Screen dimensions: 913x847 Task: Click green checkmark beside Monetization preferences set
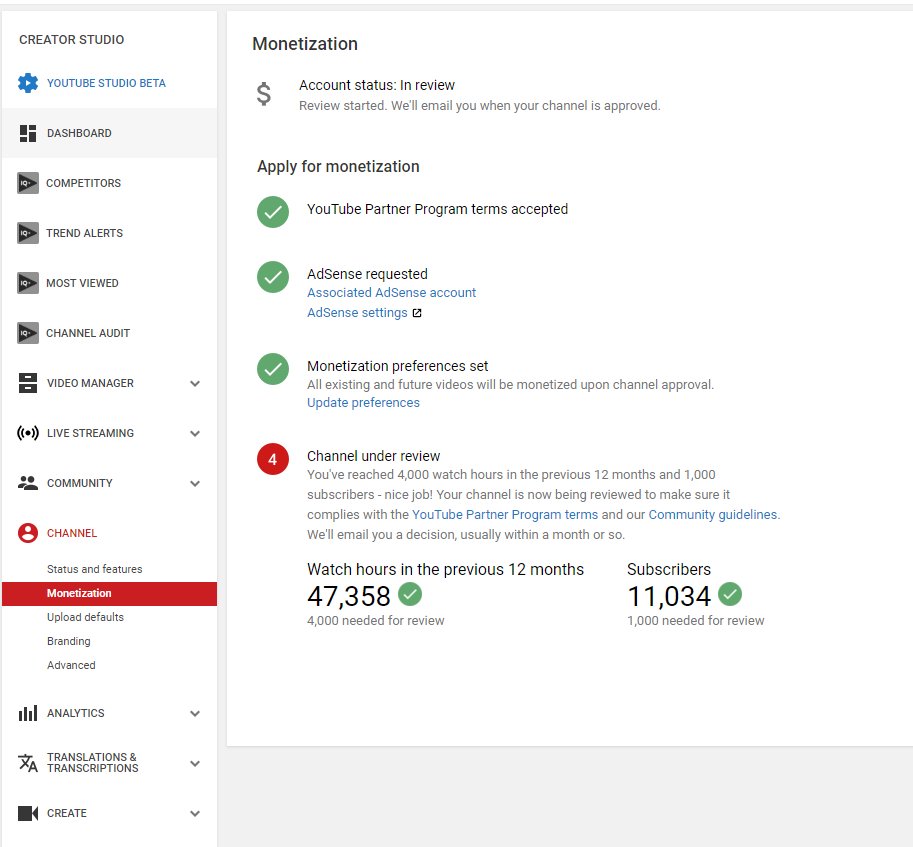pos(273,369)
